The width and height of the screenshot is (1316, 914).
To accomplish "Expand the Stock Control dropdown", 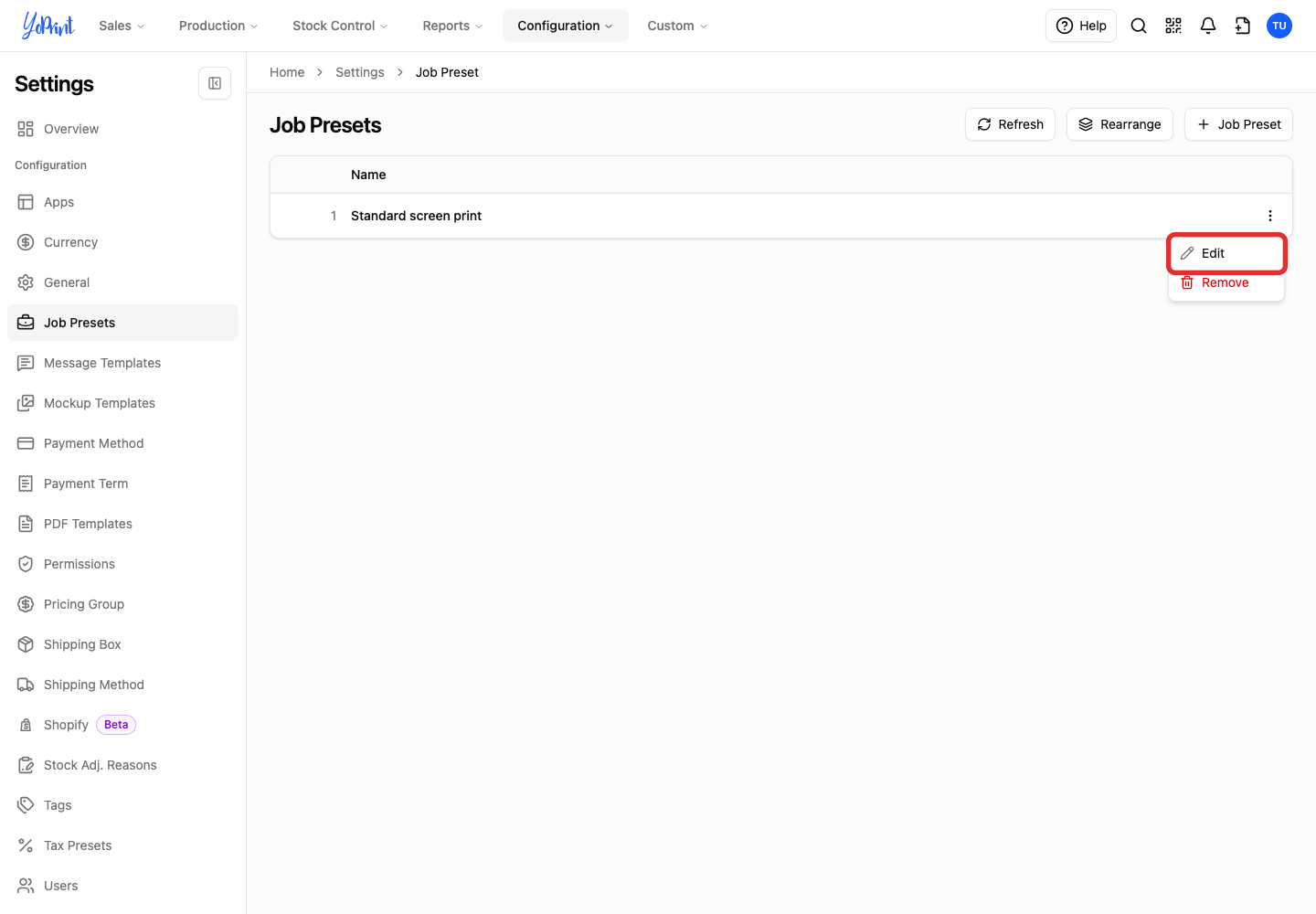I will [340, 26].
